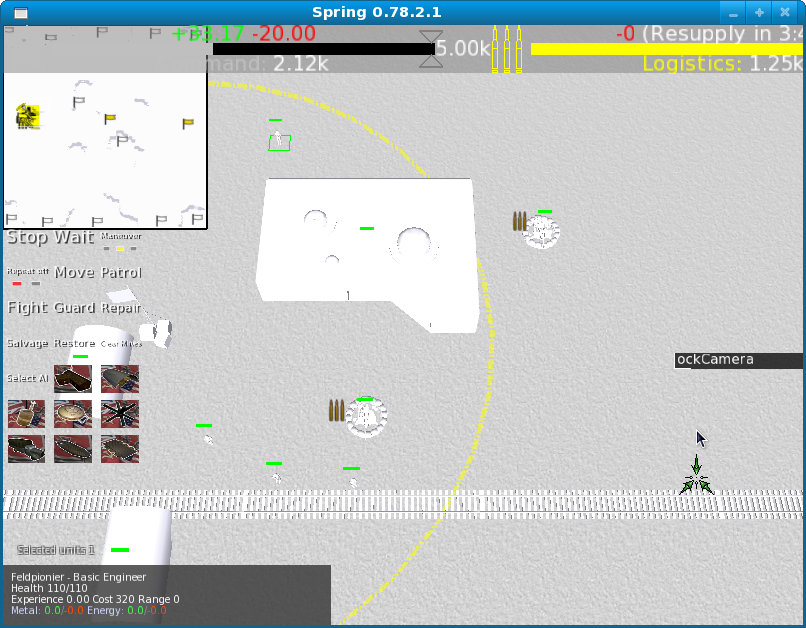Click the three yellow bullets logistics icon
The height and width of the screenshot is (628, 806).
point(507,49)
